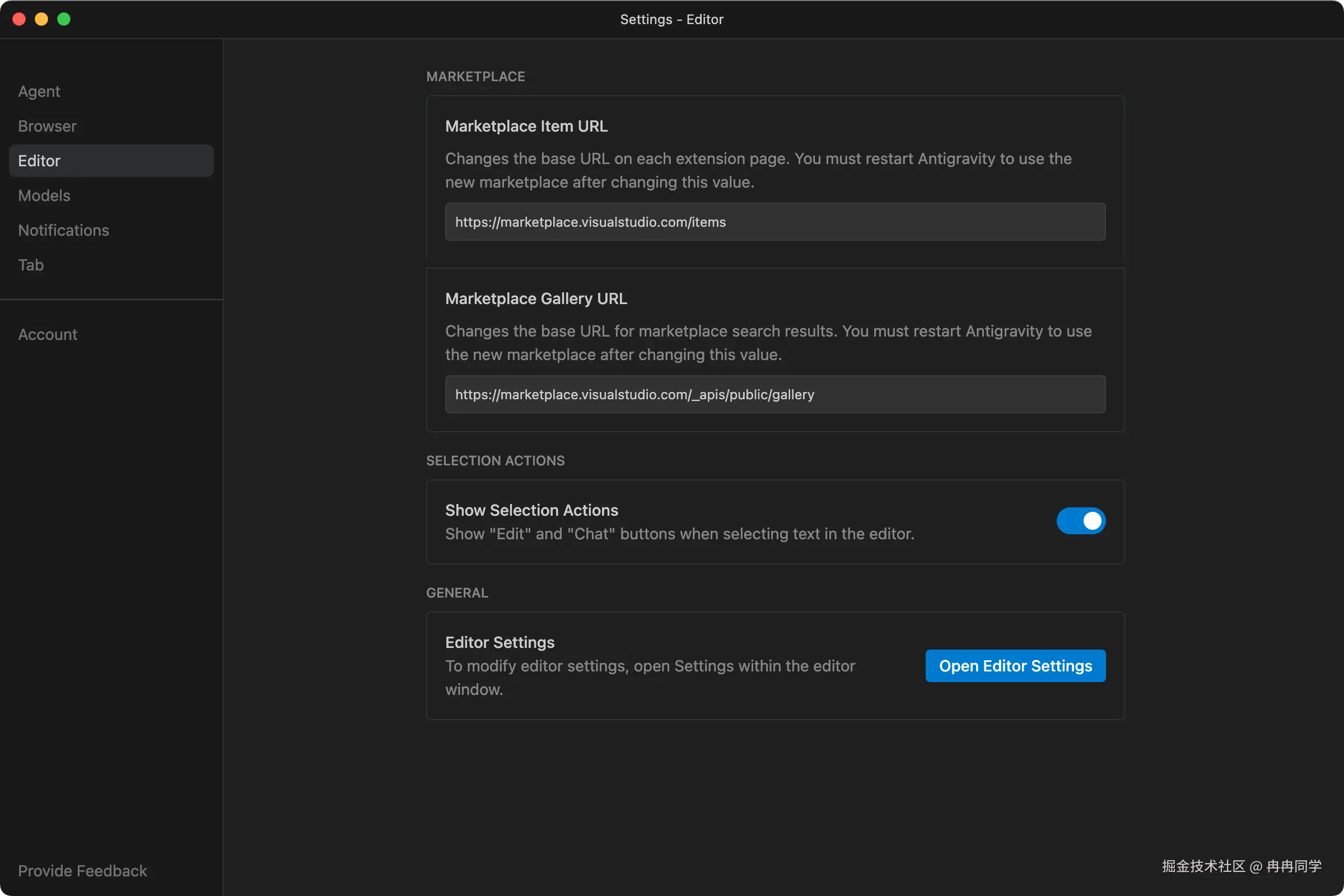Click the Show Selection Actions label

(531, 510)
